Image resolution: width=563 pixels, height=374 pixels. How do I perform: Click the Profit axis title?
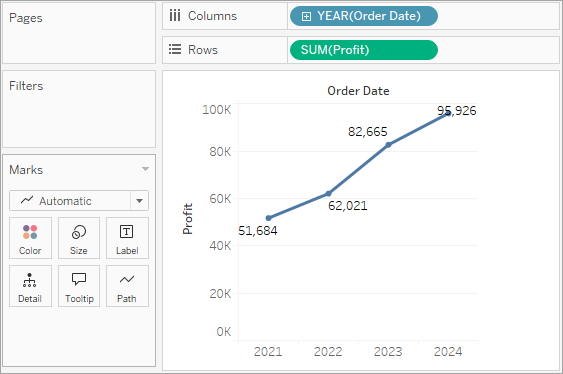pos(188,219)
